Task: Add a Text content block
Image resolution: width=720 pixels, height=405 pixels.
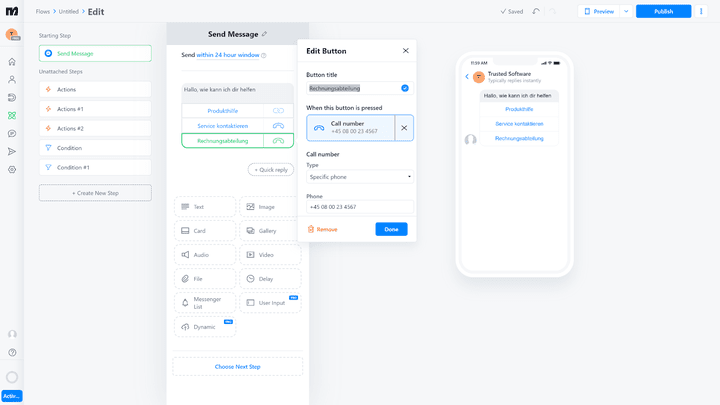Action: (x=205, y=207)
